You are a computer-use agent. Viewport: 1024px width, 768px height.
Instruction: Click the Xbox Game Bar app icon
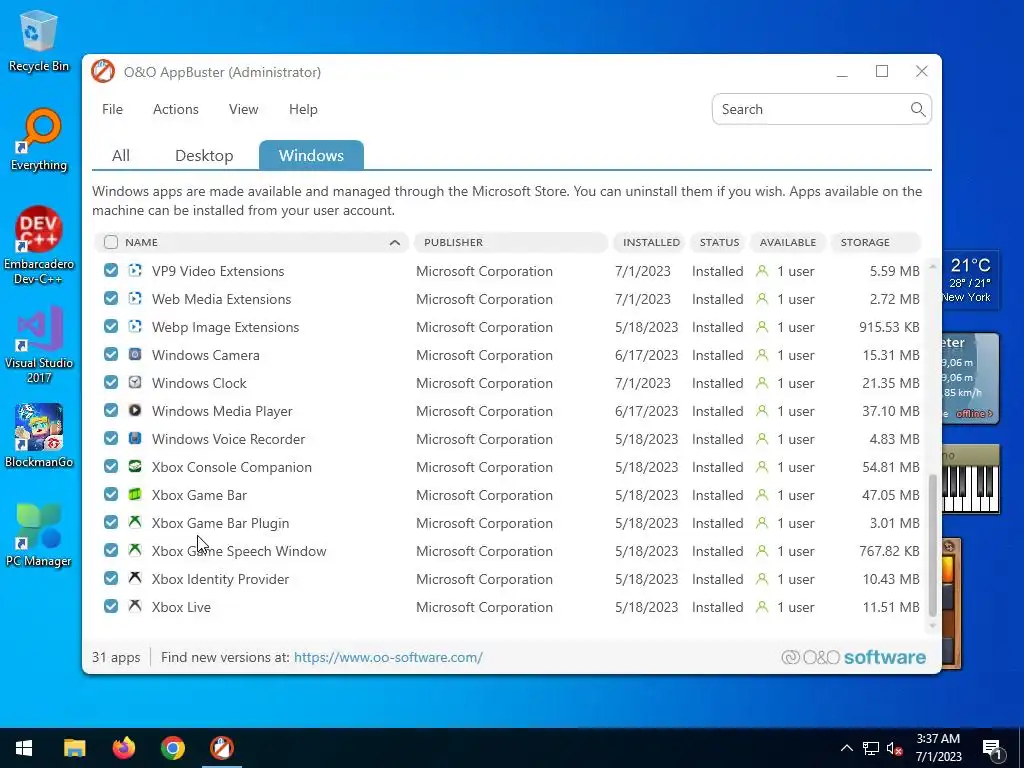point(135,495)
